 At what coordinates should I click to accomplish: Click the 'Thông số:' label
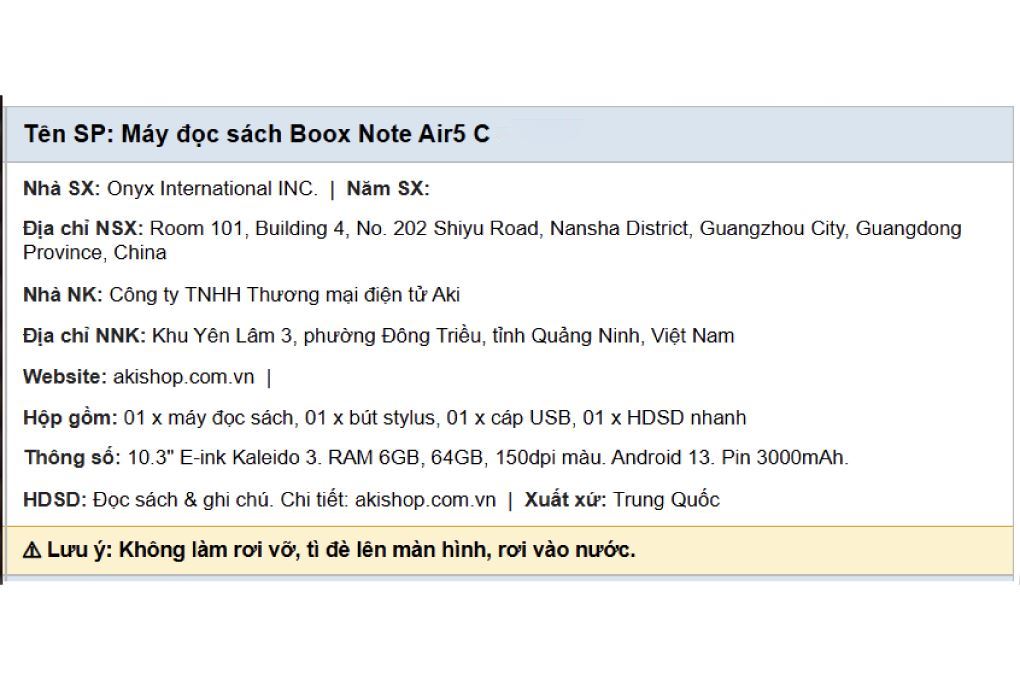[x=72, y=458]
